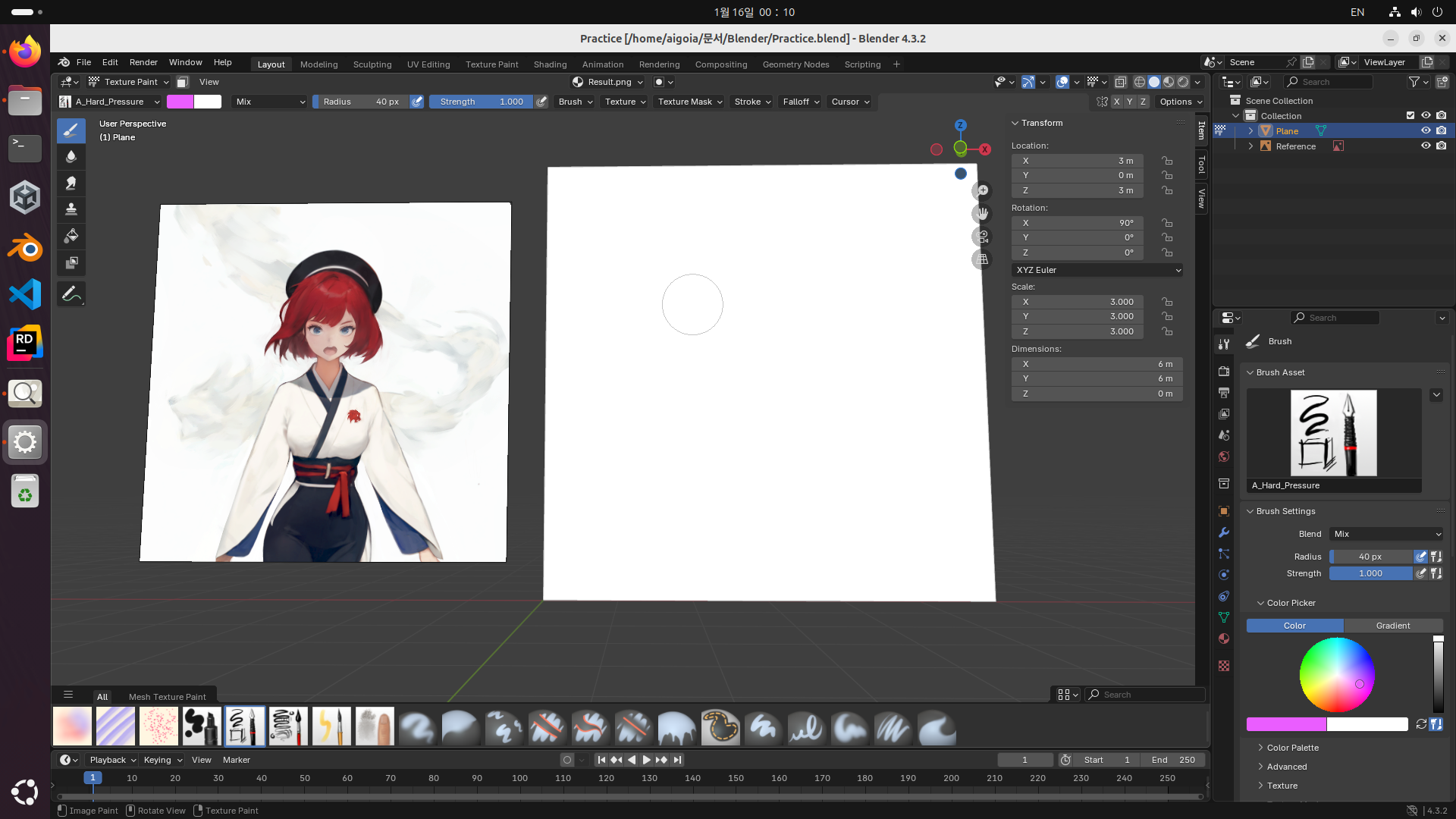Switch to the Shading workspace tab

click(x=550, y=64)
